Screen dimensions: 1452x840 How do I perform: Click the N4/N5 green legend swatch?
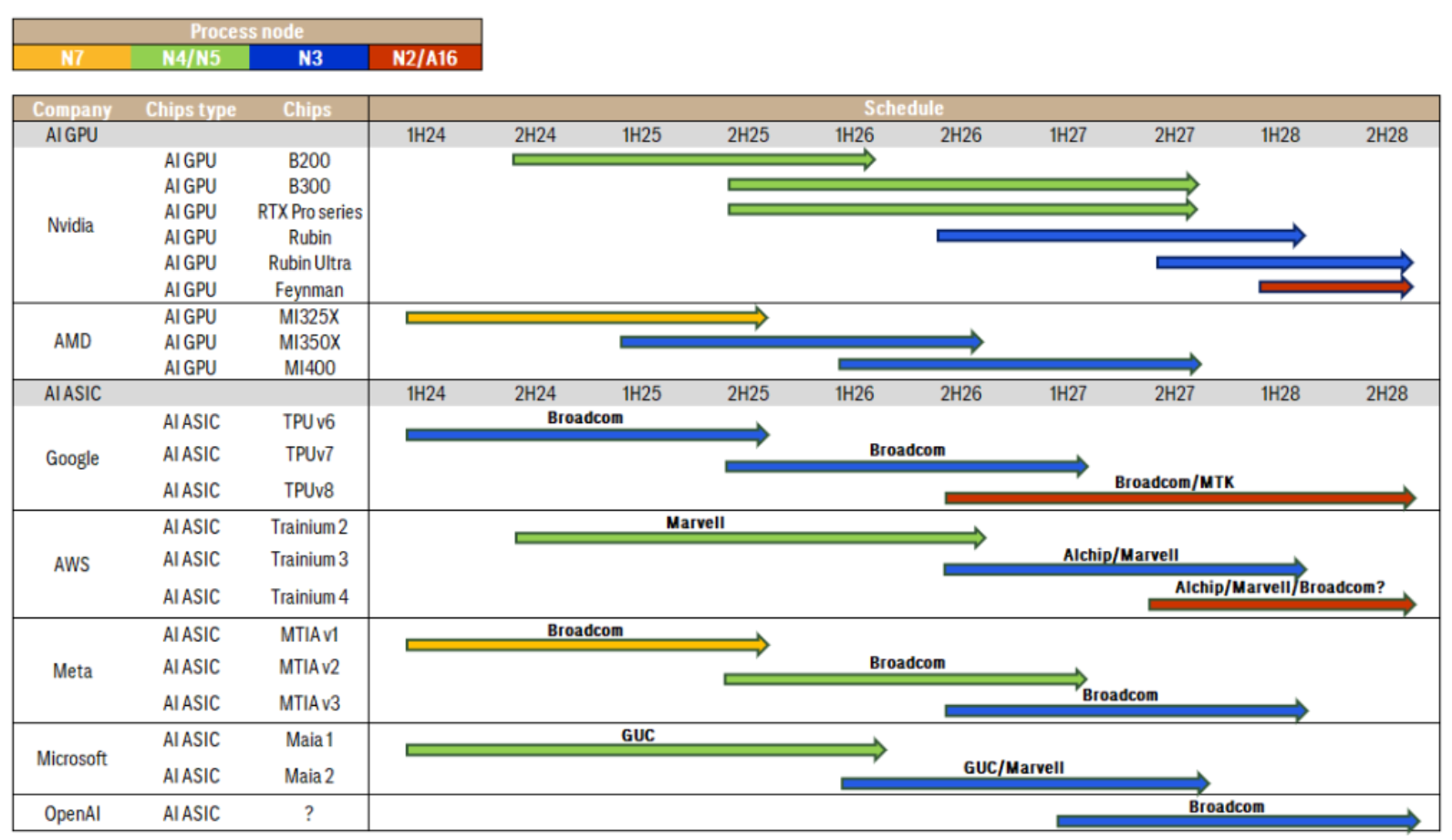click(x=191, y=58)
